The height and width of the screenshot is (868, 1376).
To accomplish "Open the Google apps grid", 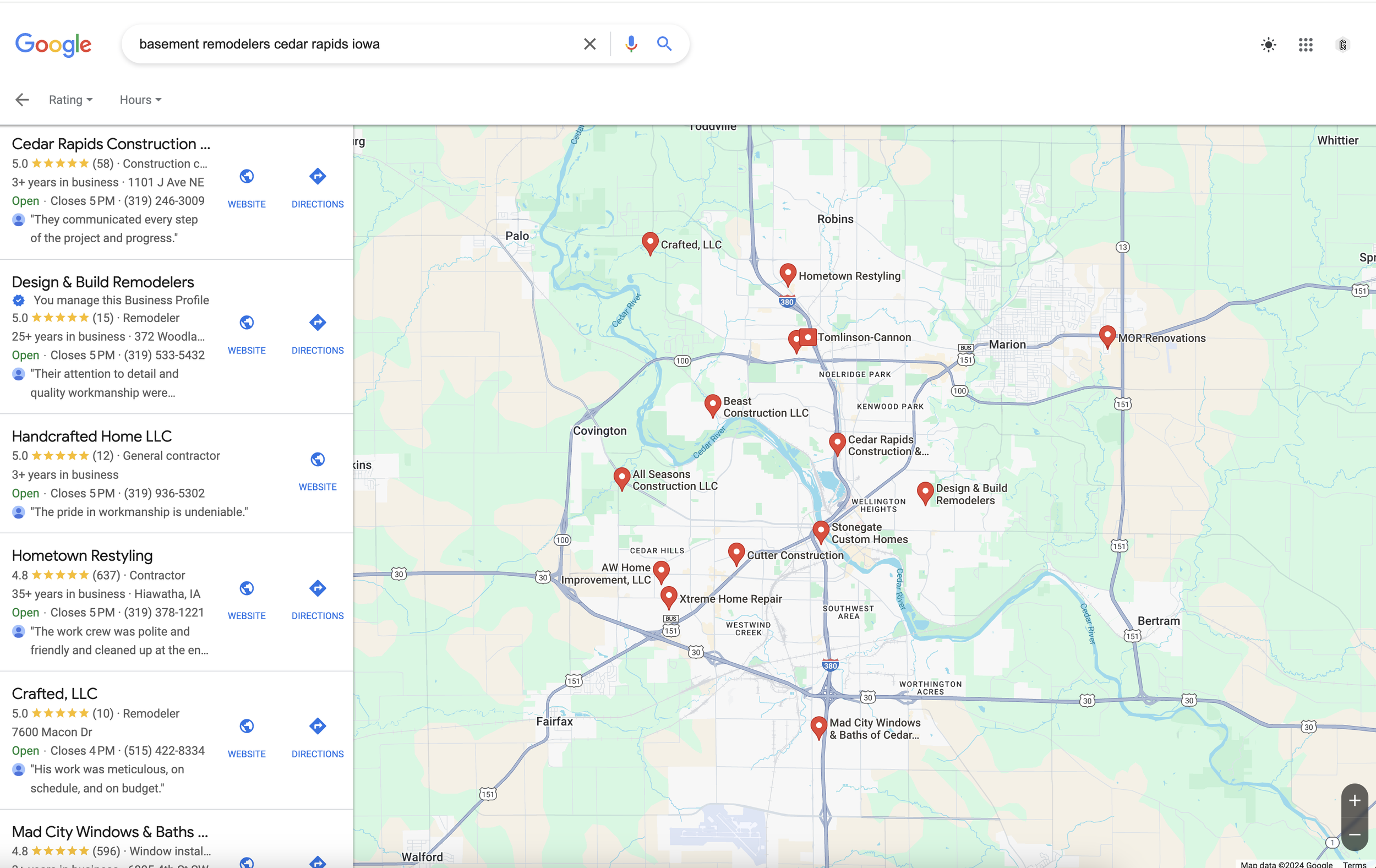I will click(1305, 45).
